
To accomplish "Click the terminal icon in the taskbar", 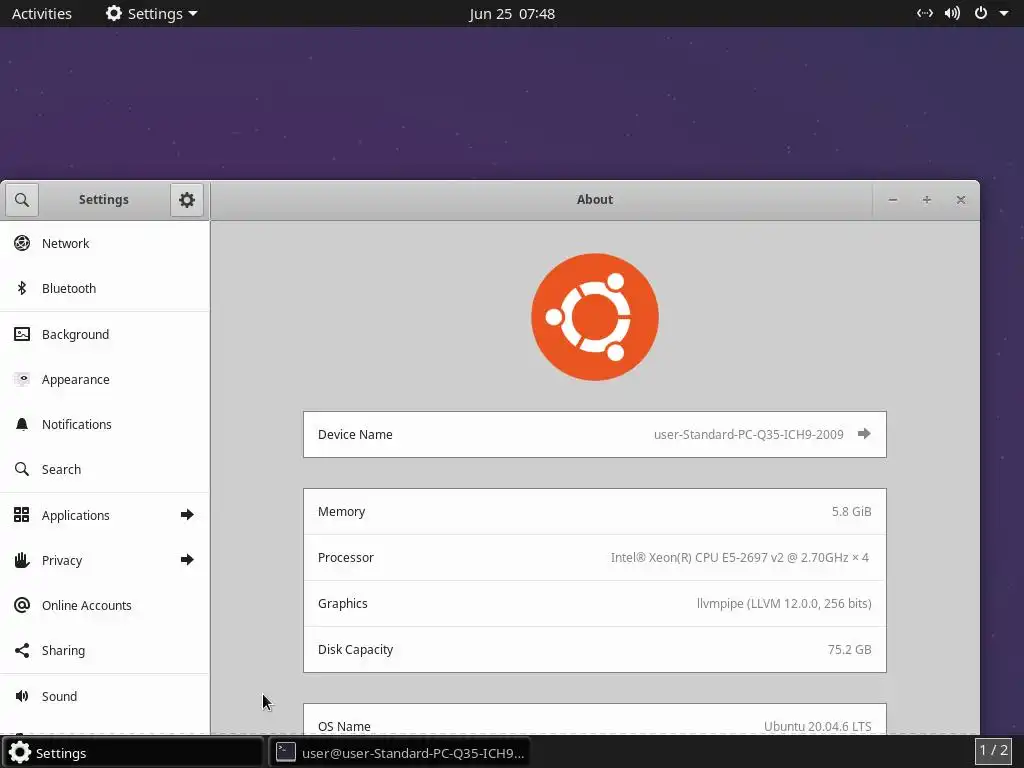I will tap(285, 752).
